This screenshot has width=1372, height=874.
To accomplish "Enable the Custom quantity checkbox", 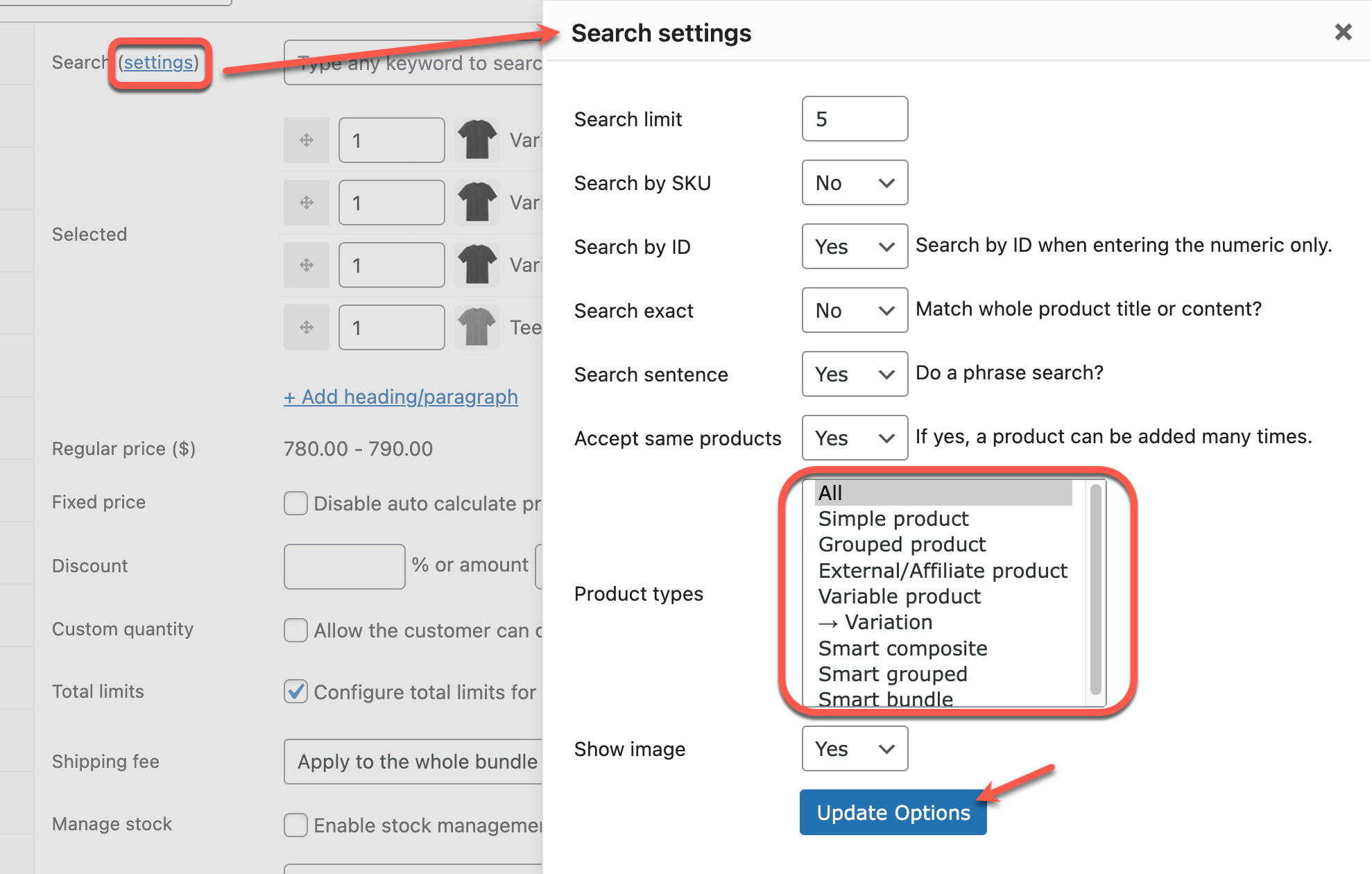I will click(296, 630).
